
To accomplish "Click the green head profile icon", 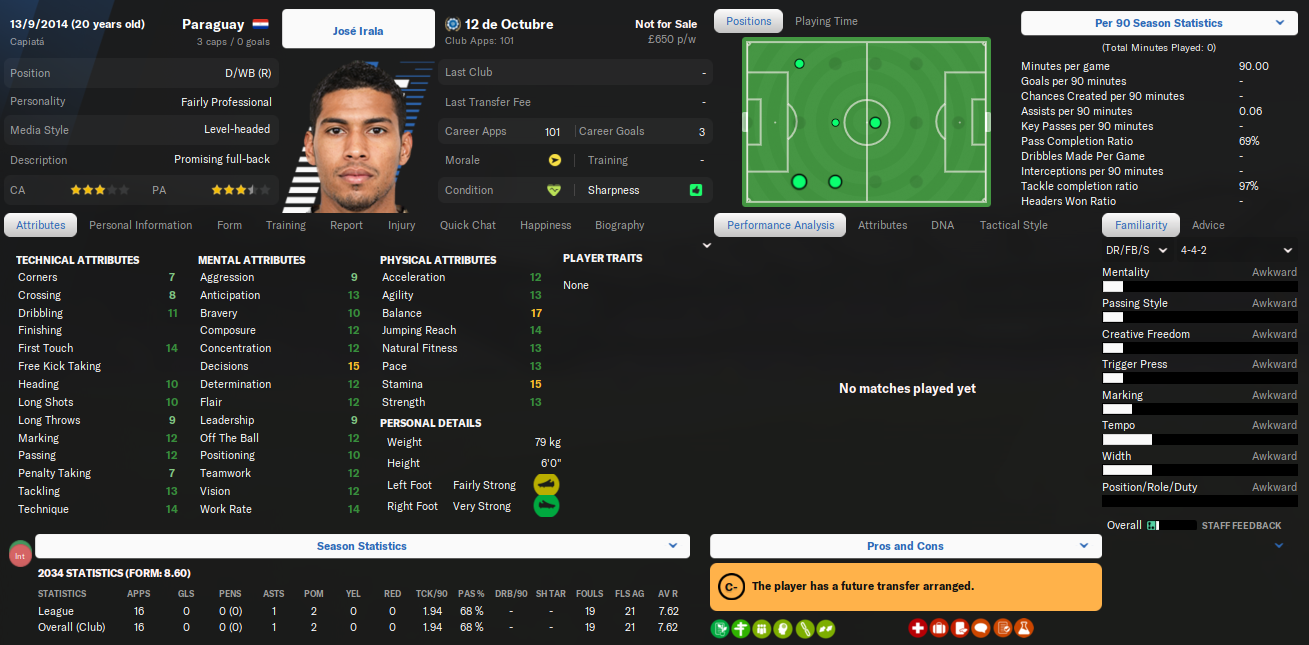I will point(783,629).
